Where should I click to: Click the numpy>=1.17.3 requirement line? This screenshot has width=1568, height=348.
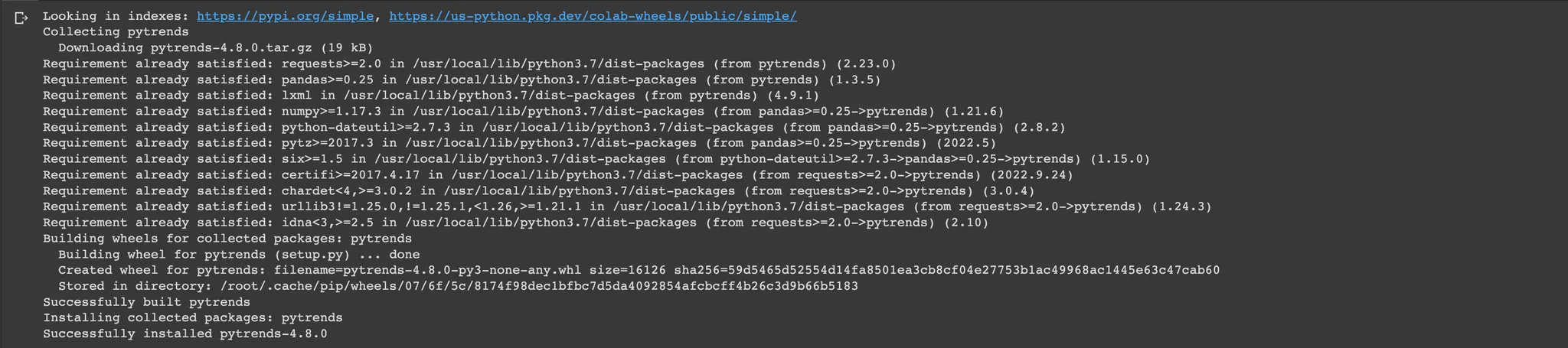pyautogui.click(x=522, y=112)
